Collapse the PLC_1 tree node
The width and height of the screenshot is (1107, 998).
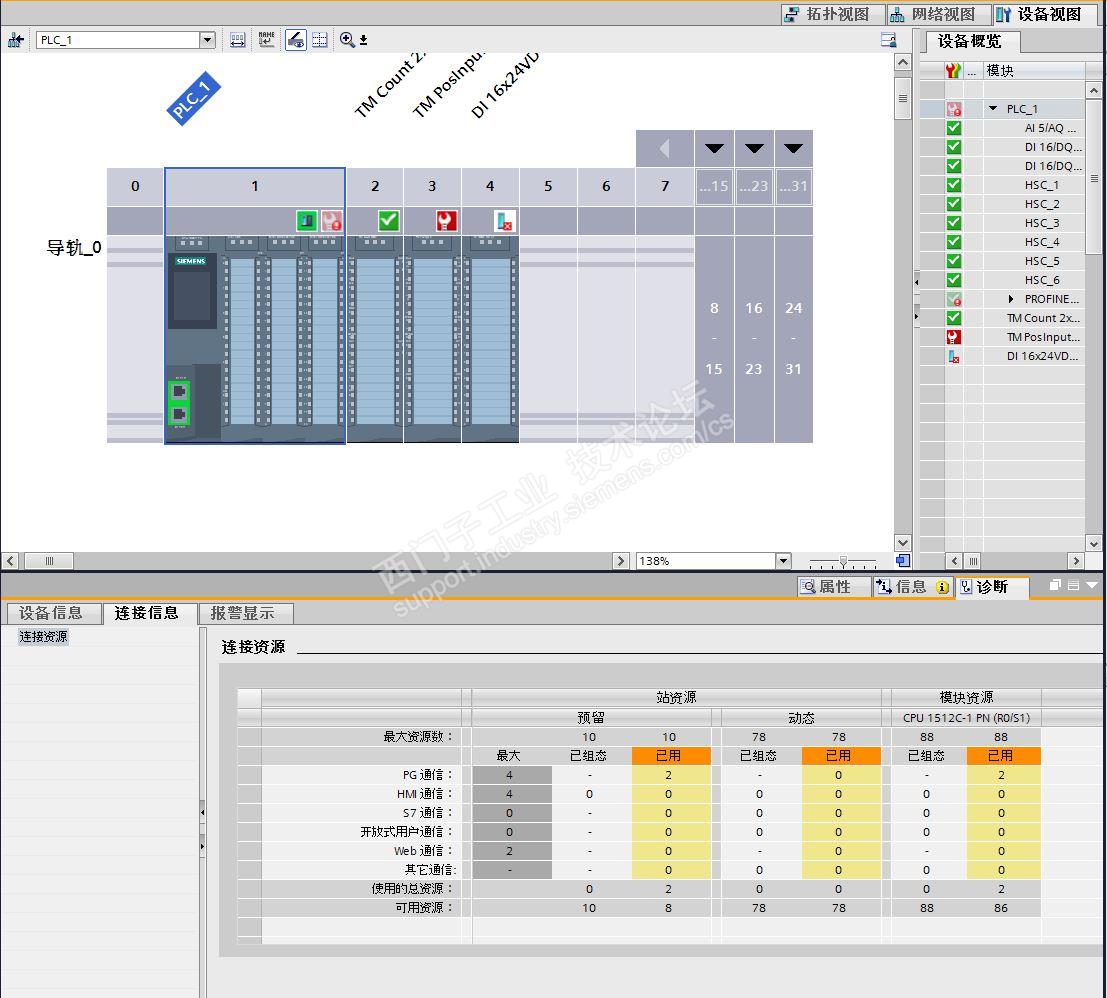993,109
